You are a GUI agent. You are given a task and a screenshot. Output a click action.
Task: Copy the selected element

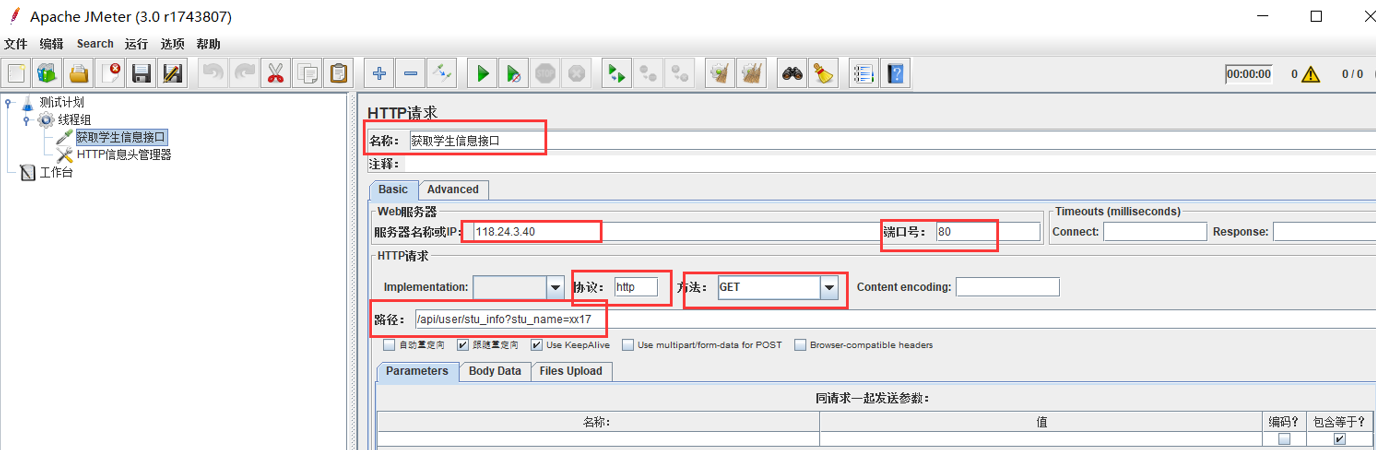(308, 73)
